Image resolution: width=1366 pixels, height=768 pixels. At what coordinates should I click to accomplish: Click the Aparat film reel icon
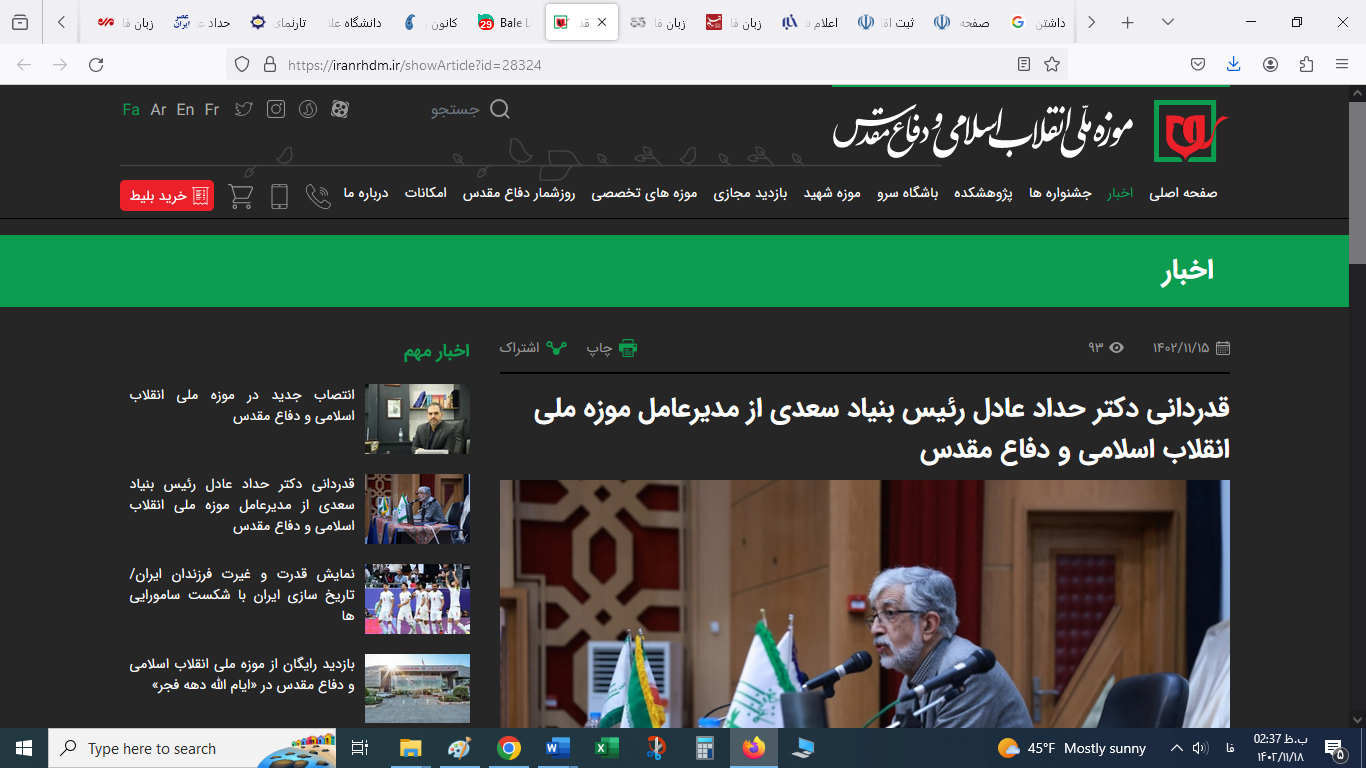coord(340,110)
